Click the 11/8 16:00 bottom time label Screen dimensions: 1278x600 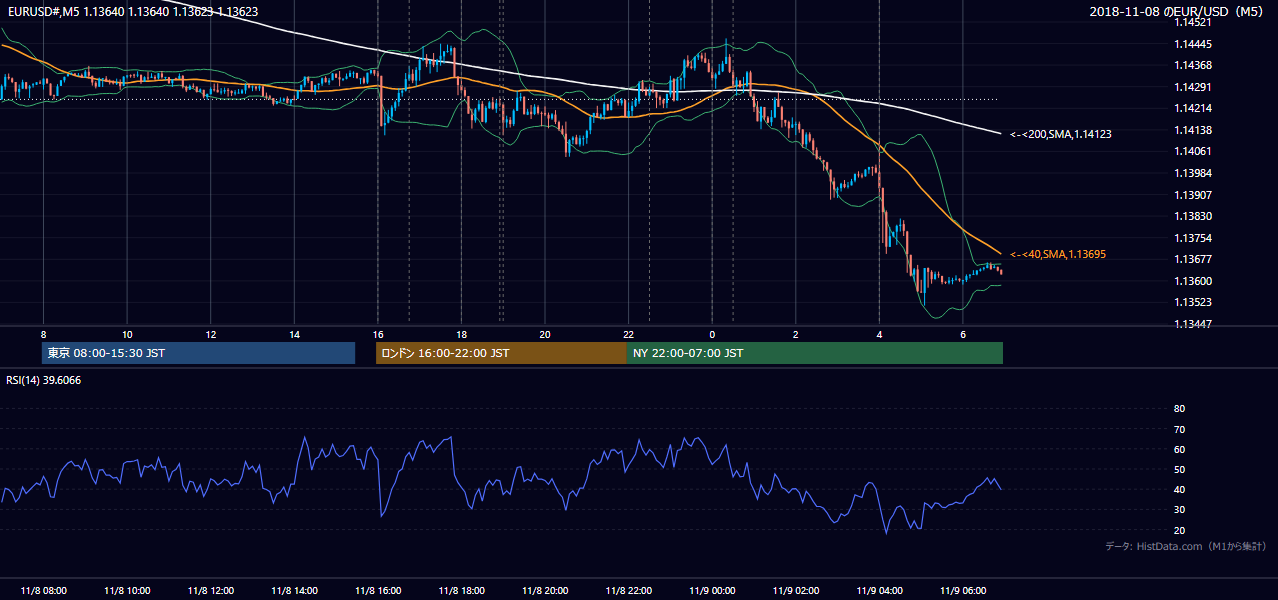point(378,591)
